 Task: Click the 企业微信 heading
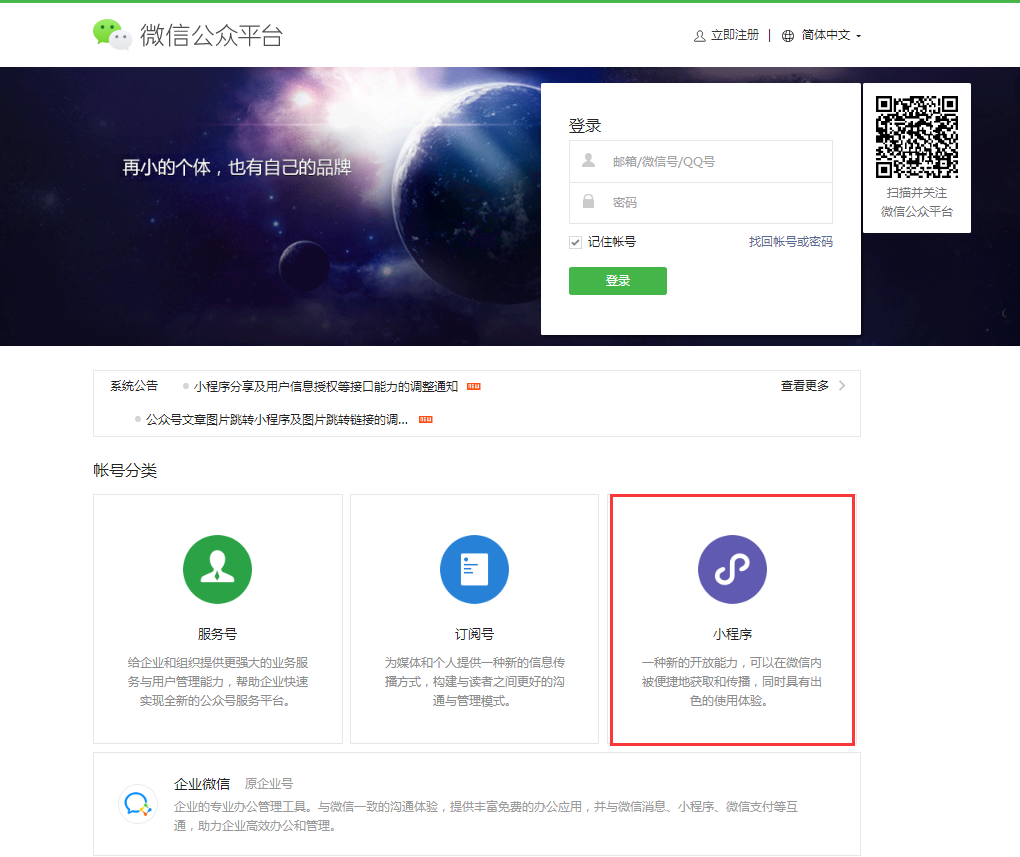tap(202, 784)
